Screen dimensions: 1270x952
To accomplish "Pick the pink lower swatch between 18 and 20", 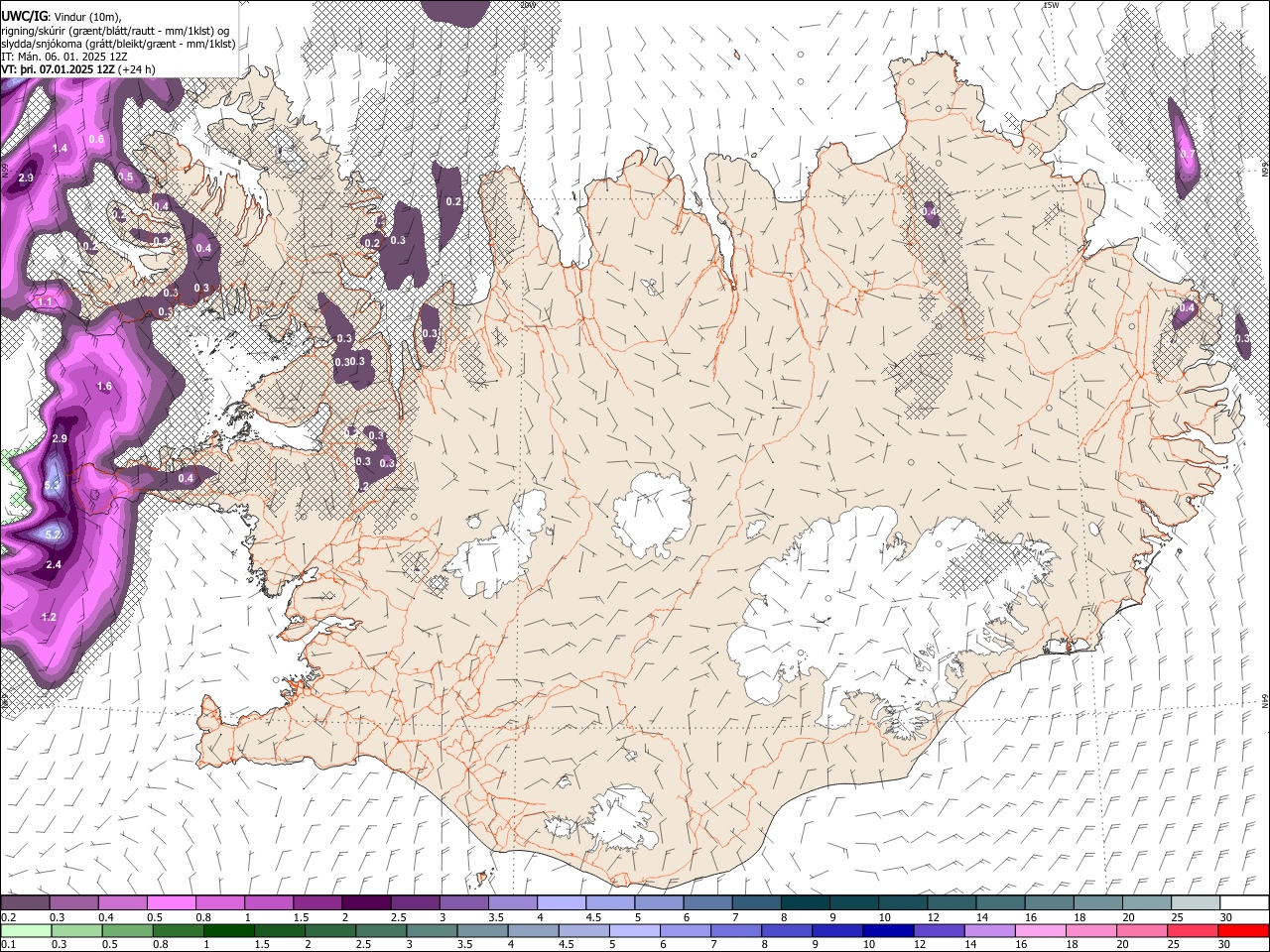I will (1091, 930).
